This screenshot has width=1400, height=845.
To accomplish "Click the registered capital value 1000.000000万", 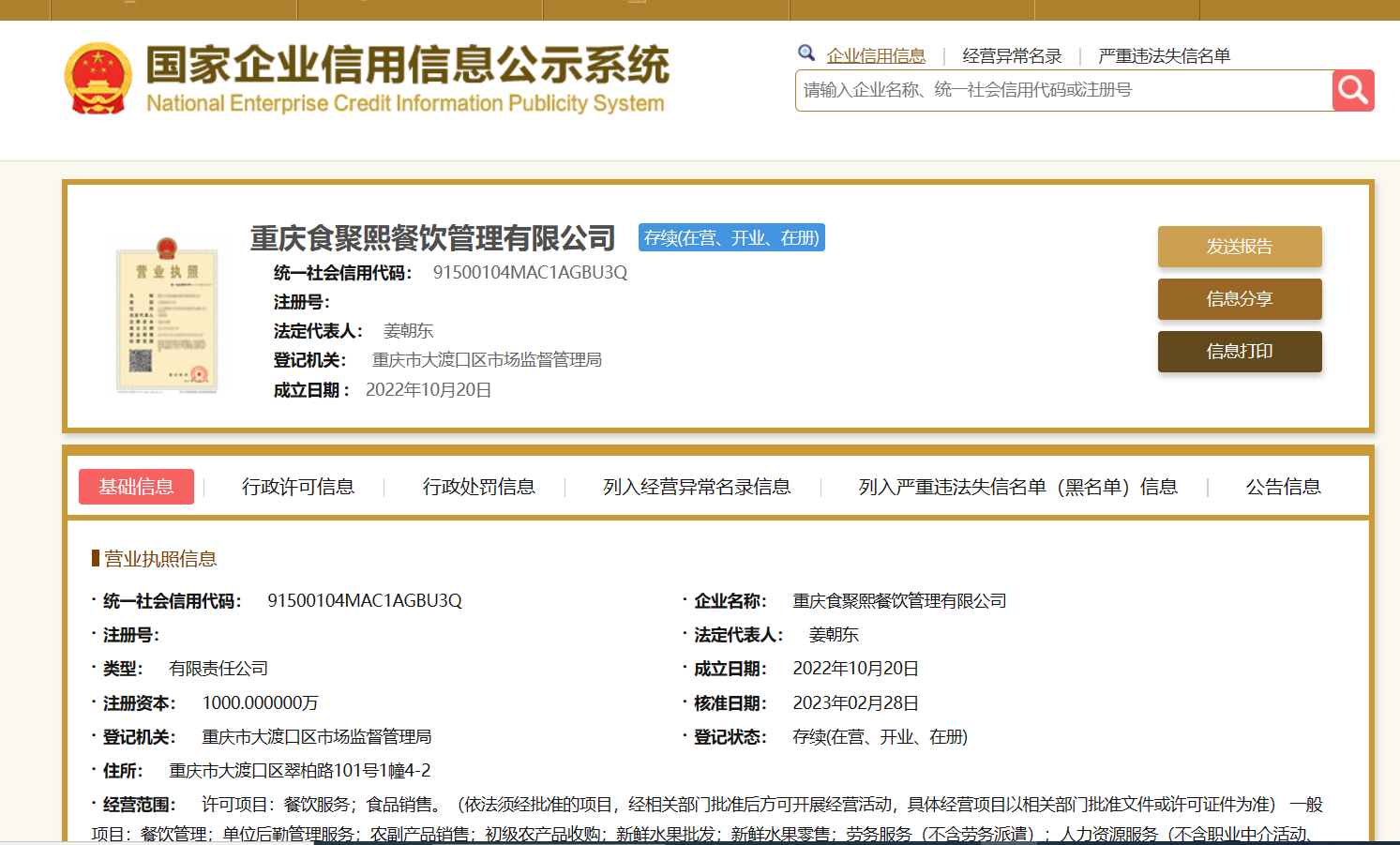I will coord(261,703).
